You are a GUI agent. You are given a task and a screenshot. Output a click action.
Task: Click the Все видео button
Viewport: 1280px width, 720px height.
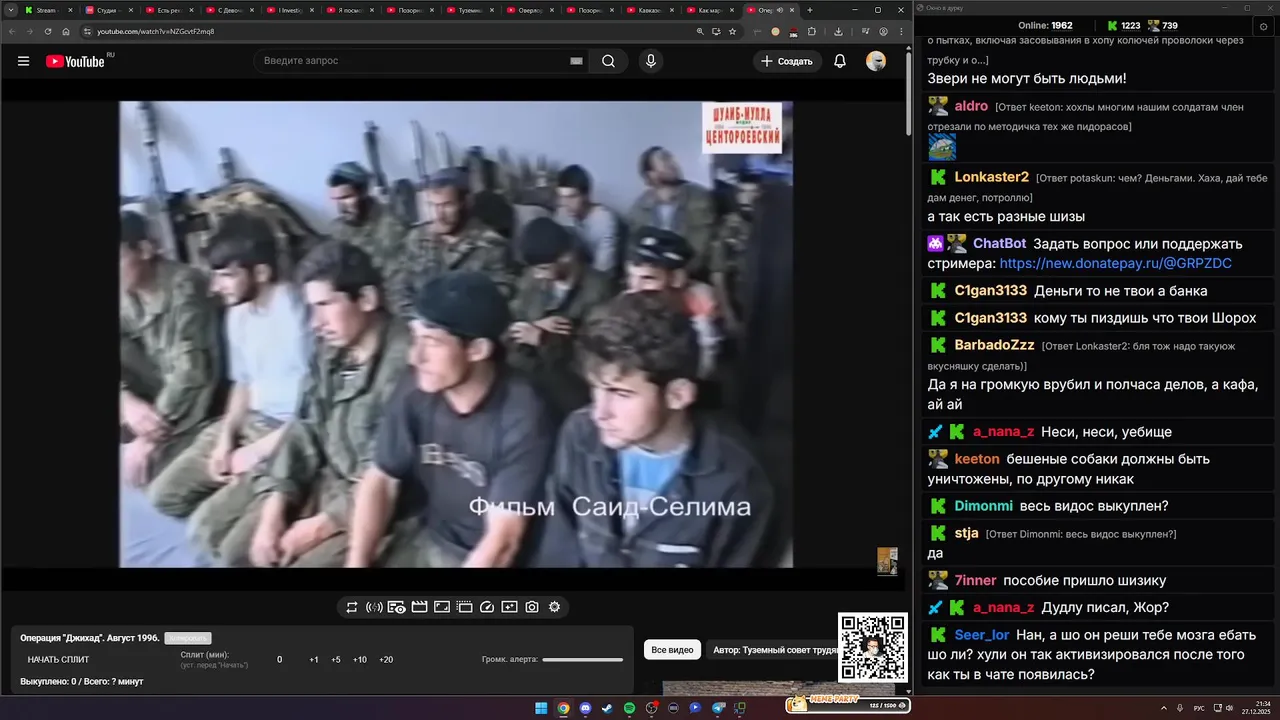672,650
